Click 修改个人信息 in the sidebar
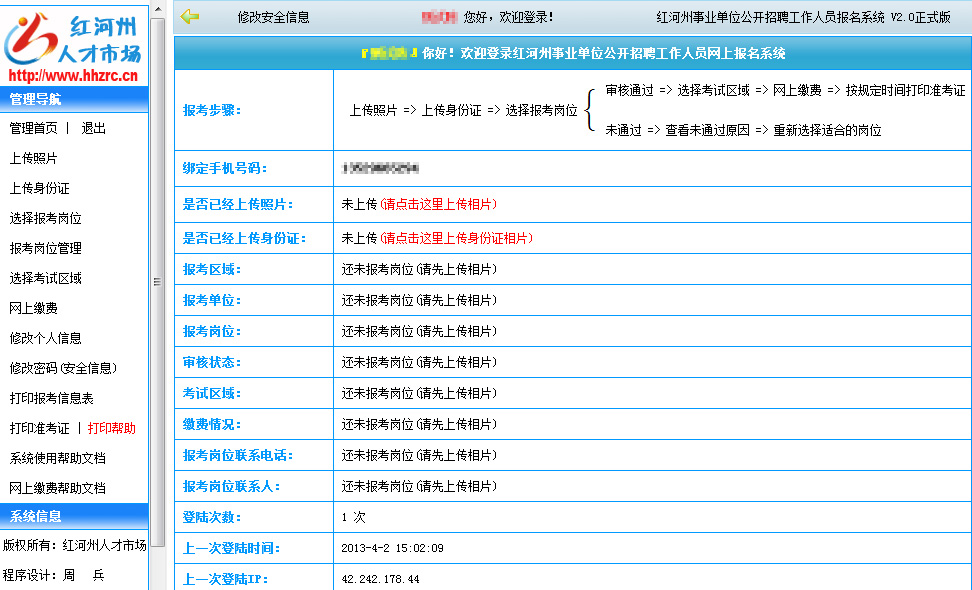Image resolution: width=972 pixels, height=590 pixels. click(45, 338)
